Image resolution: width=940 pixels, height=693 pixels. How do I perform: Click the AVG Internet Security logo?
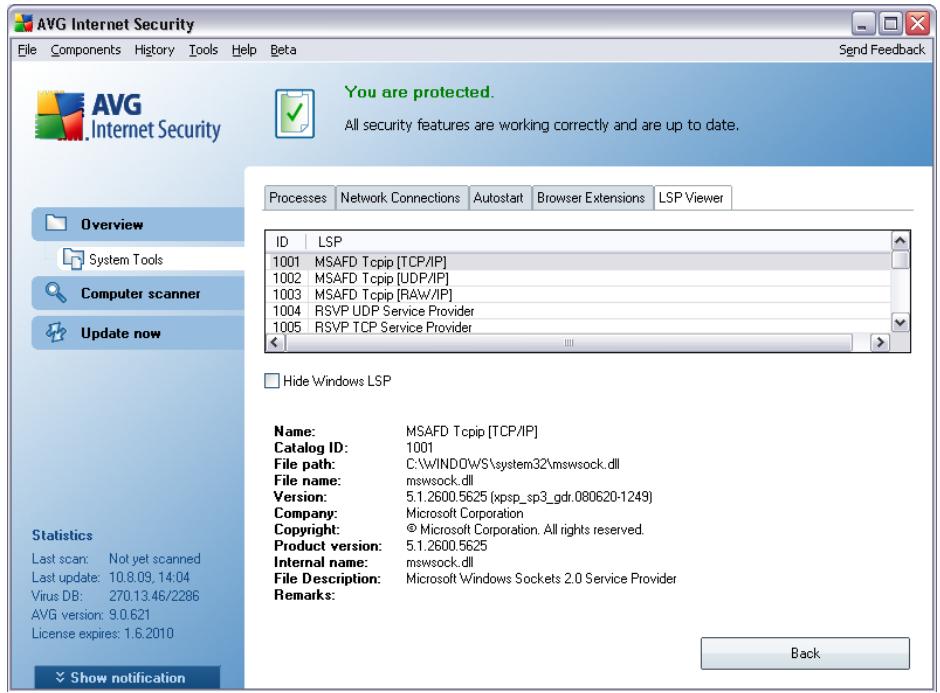coord(128,117)
